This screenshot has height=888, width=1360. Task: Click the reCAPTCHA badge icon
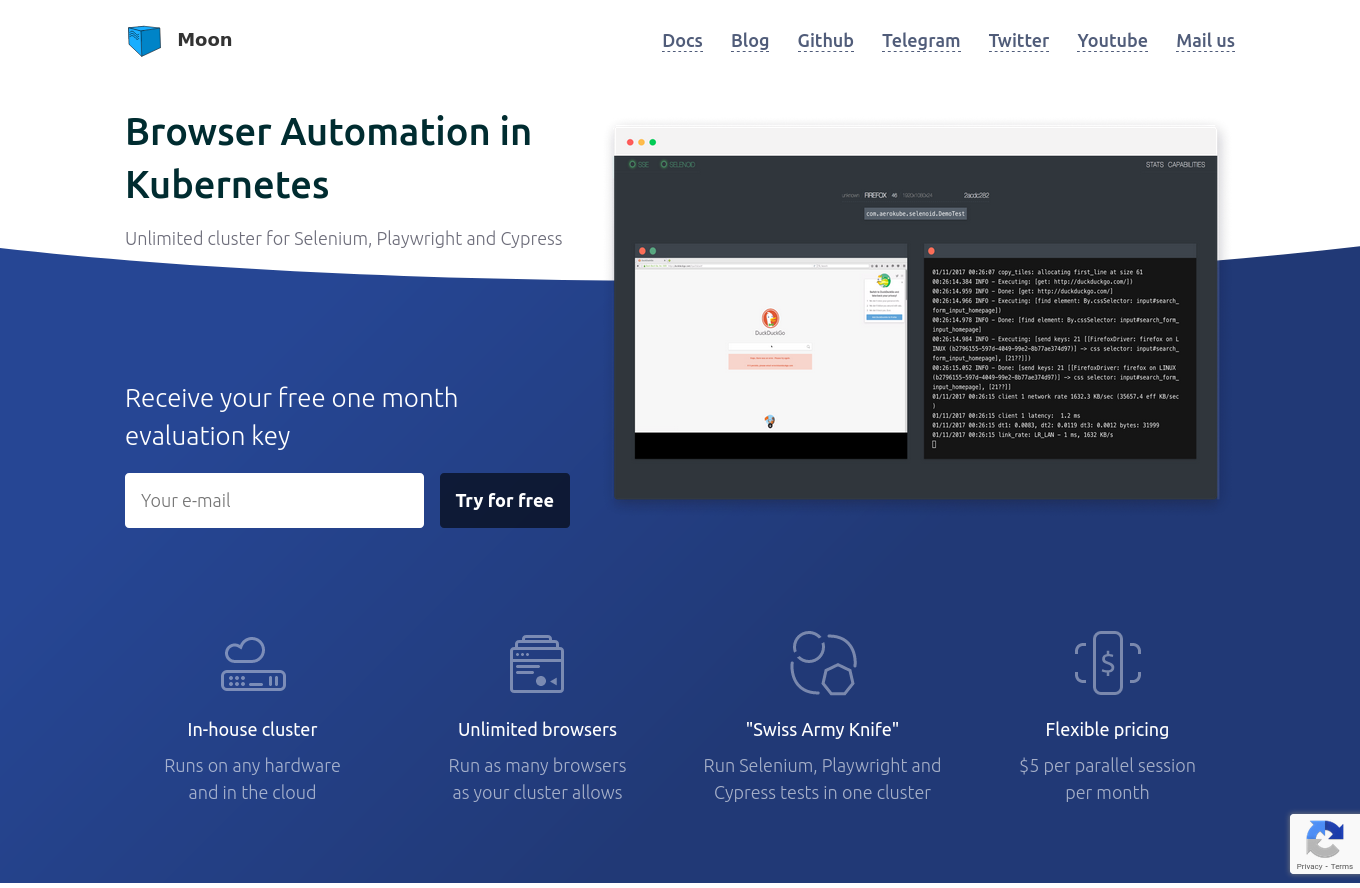click(x=1324, y=839)
